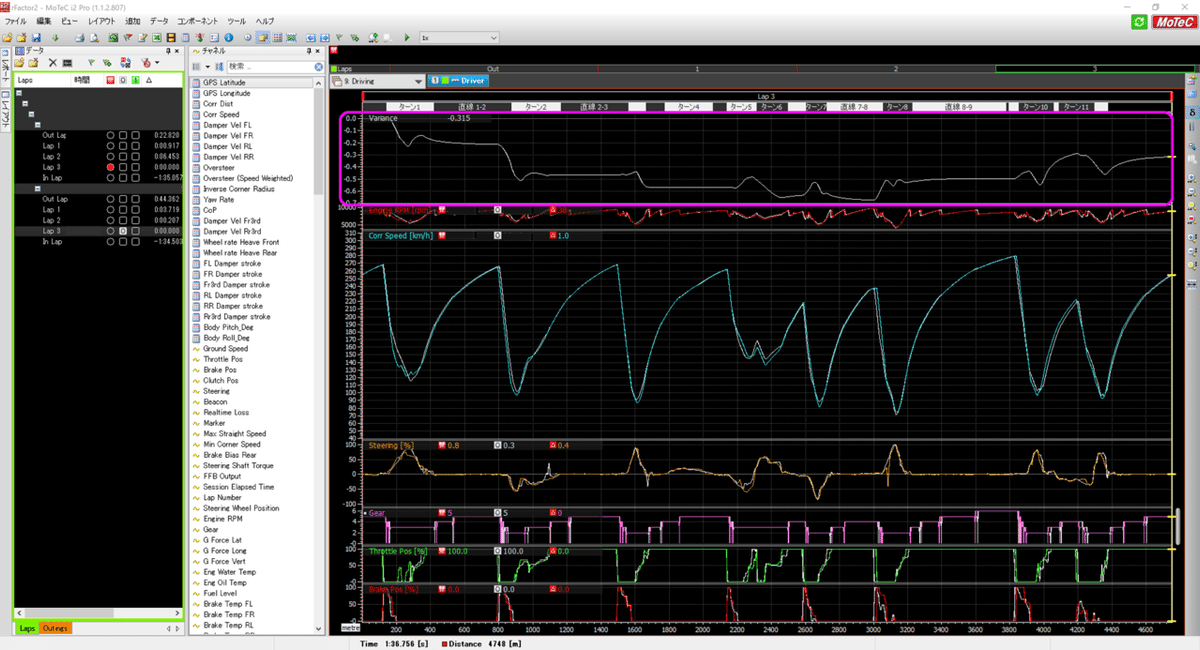
Task: Click the delete X icon in data panel
Action: 53,62
